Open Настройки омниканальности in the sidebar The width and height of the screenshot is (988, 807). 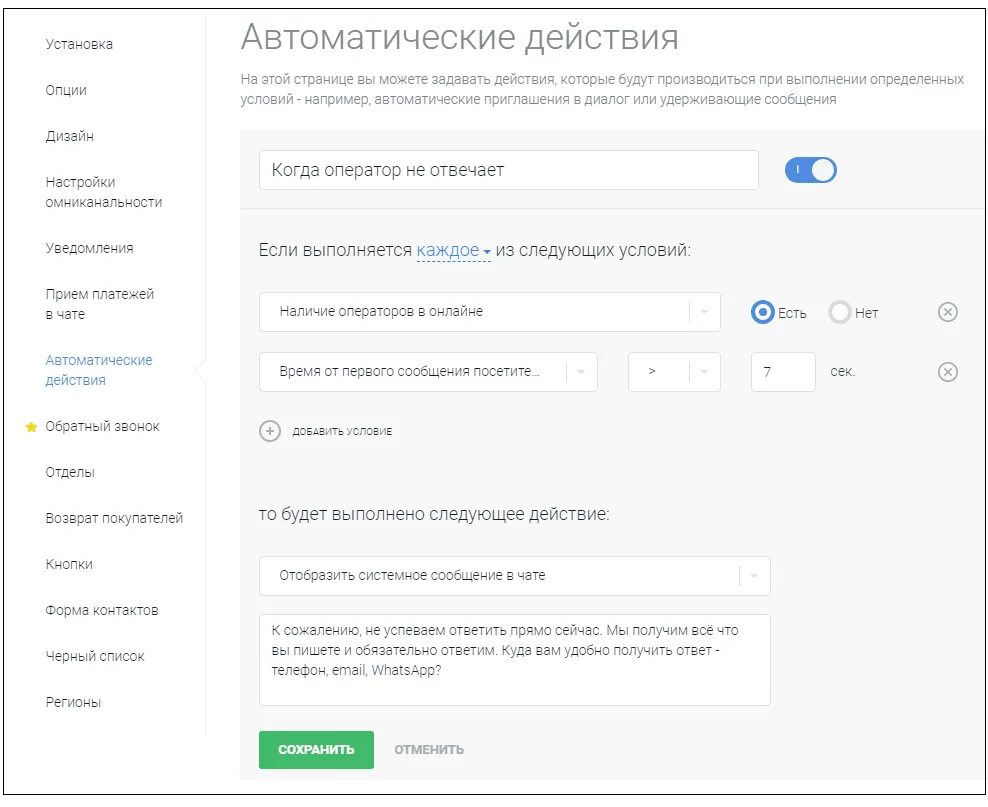[x=103, y=192]
